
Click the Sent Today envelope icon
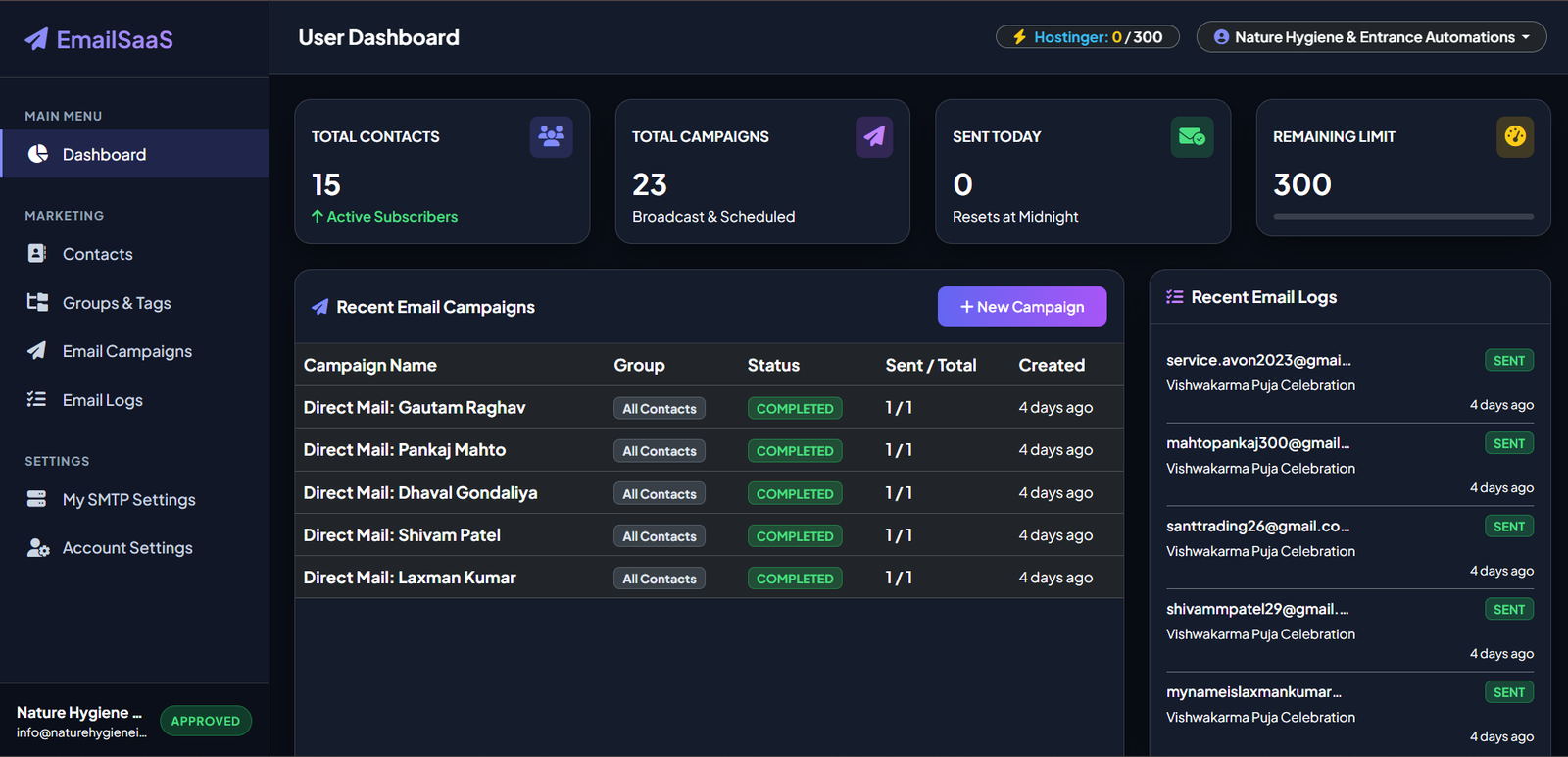(x=1193, y=136)
